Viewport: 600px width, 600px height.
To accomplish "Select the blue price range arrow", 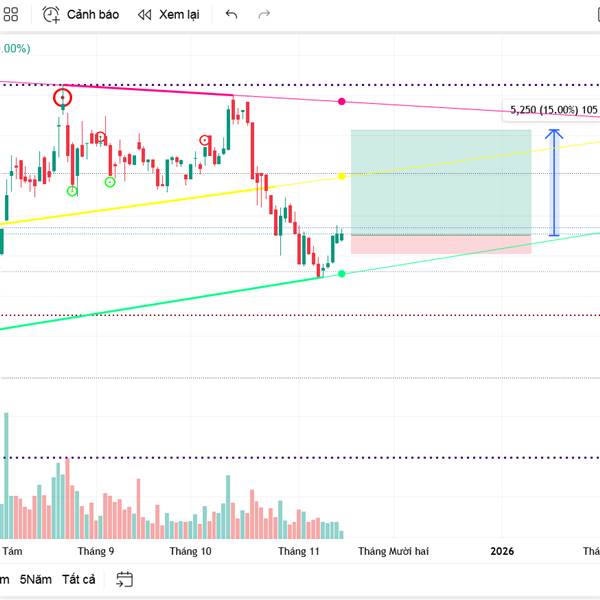I will (554, 183).
